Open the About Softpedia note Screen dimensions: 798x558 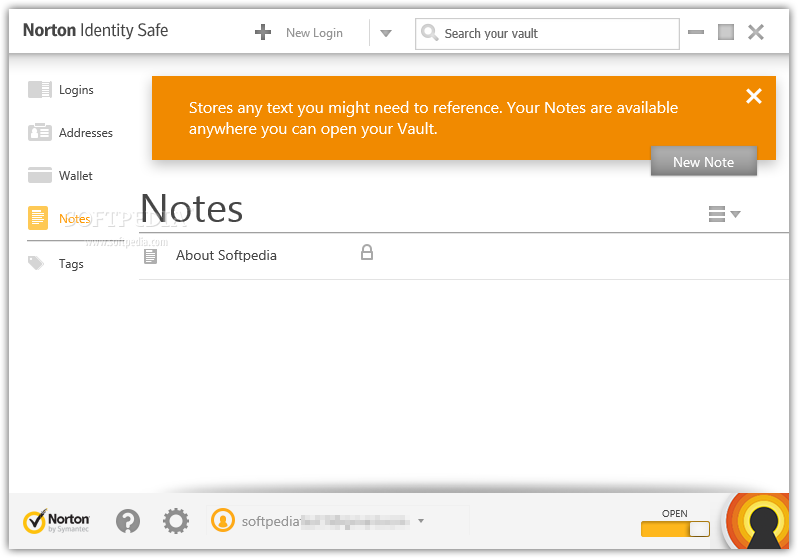226,255
